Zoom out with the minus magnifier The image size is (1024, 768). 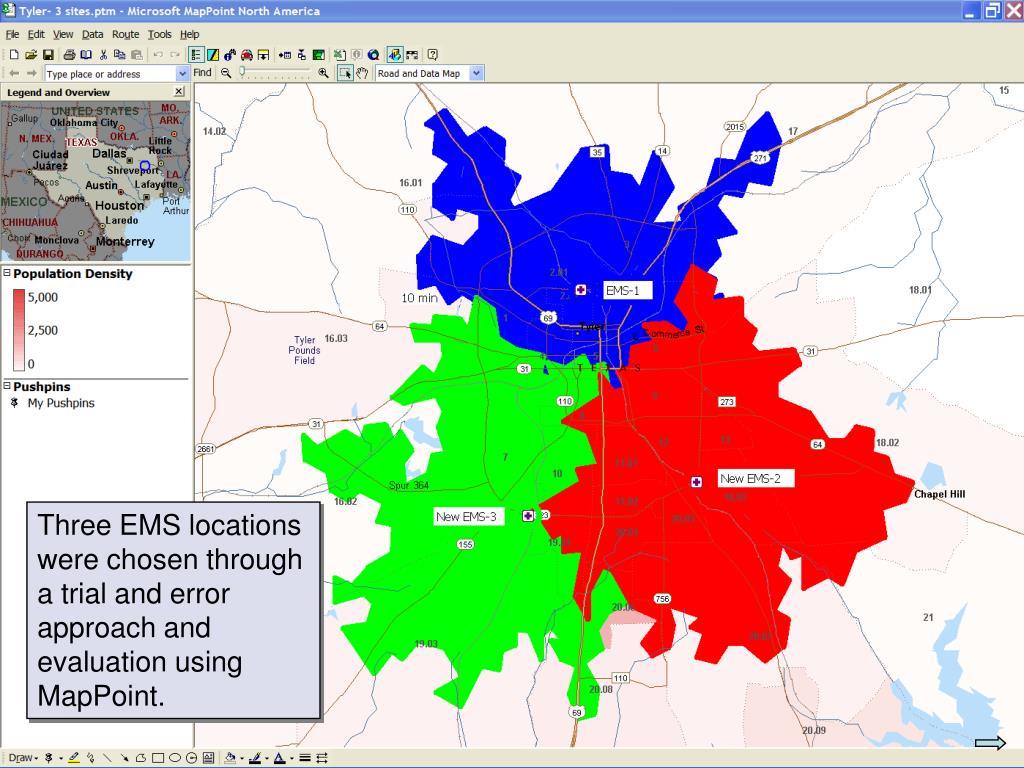226,73
